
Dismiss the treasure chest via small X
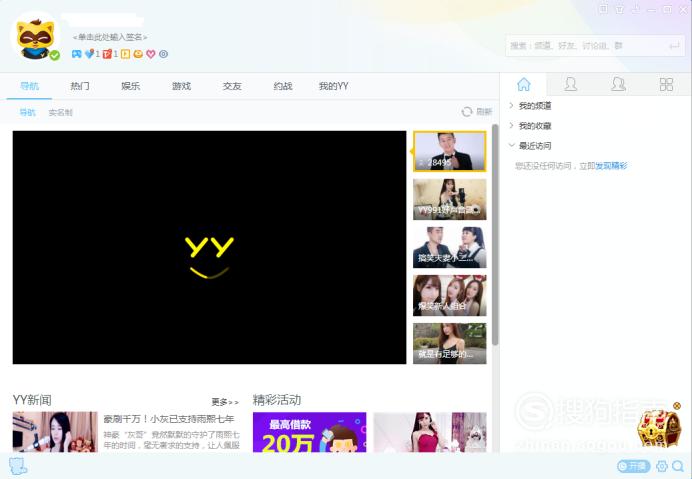tap(677, 405)
